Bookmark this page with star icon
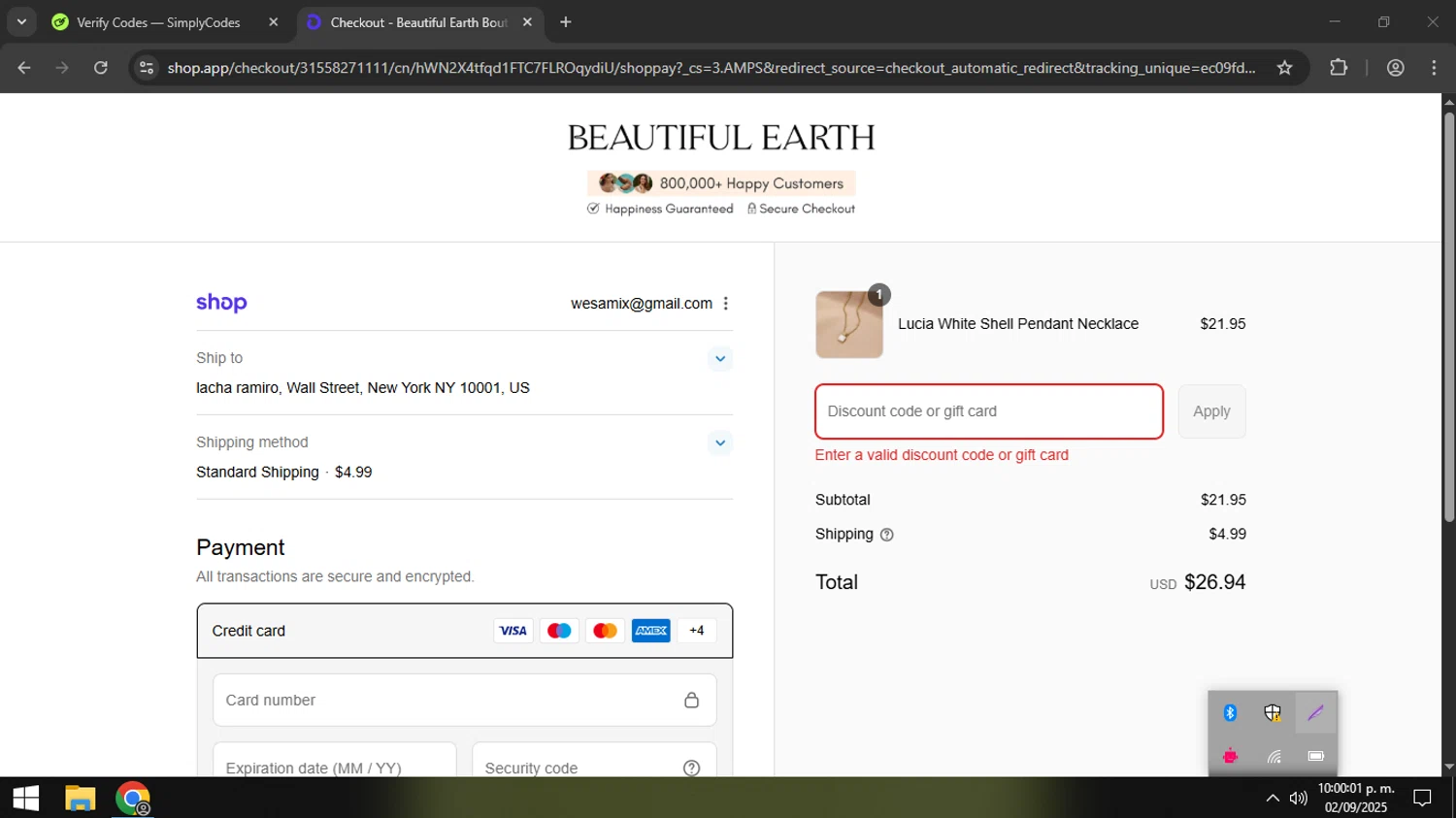This screenshot has width=1456, height=818. 1285,68
